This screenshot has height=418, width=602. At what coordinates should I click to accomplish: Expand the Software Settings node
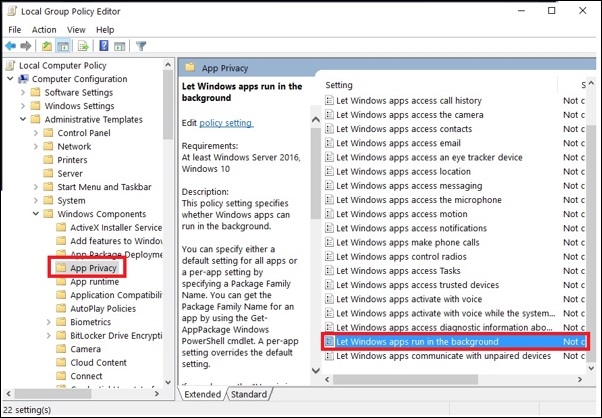(x=23, y=93)
